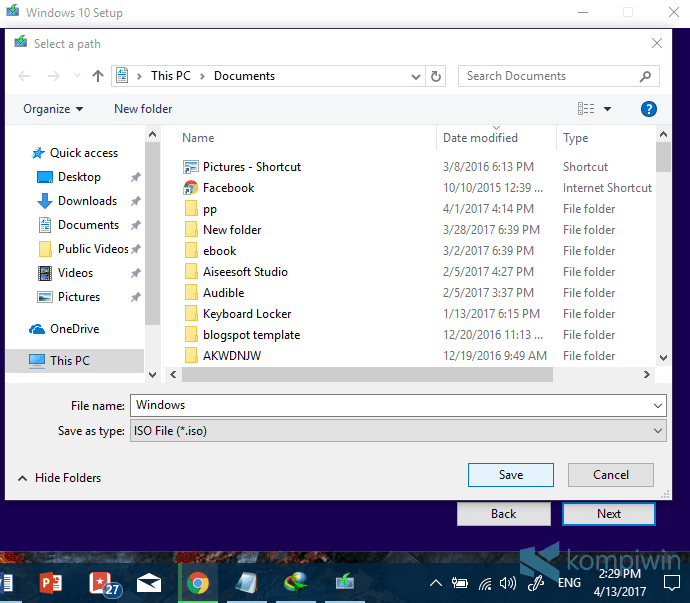Sort by Name column header

coord(198,138)
